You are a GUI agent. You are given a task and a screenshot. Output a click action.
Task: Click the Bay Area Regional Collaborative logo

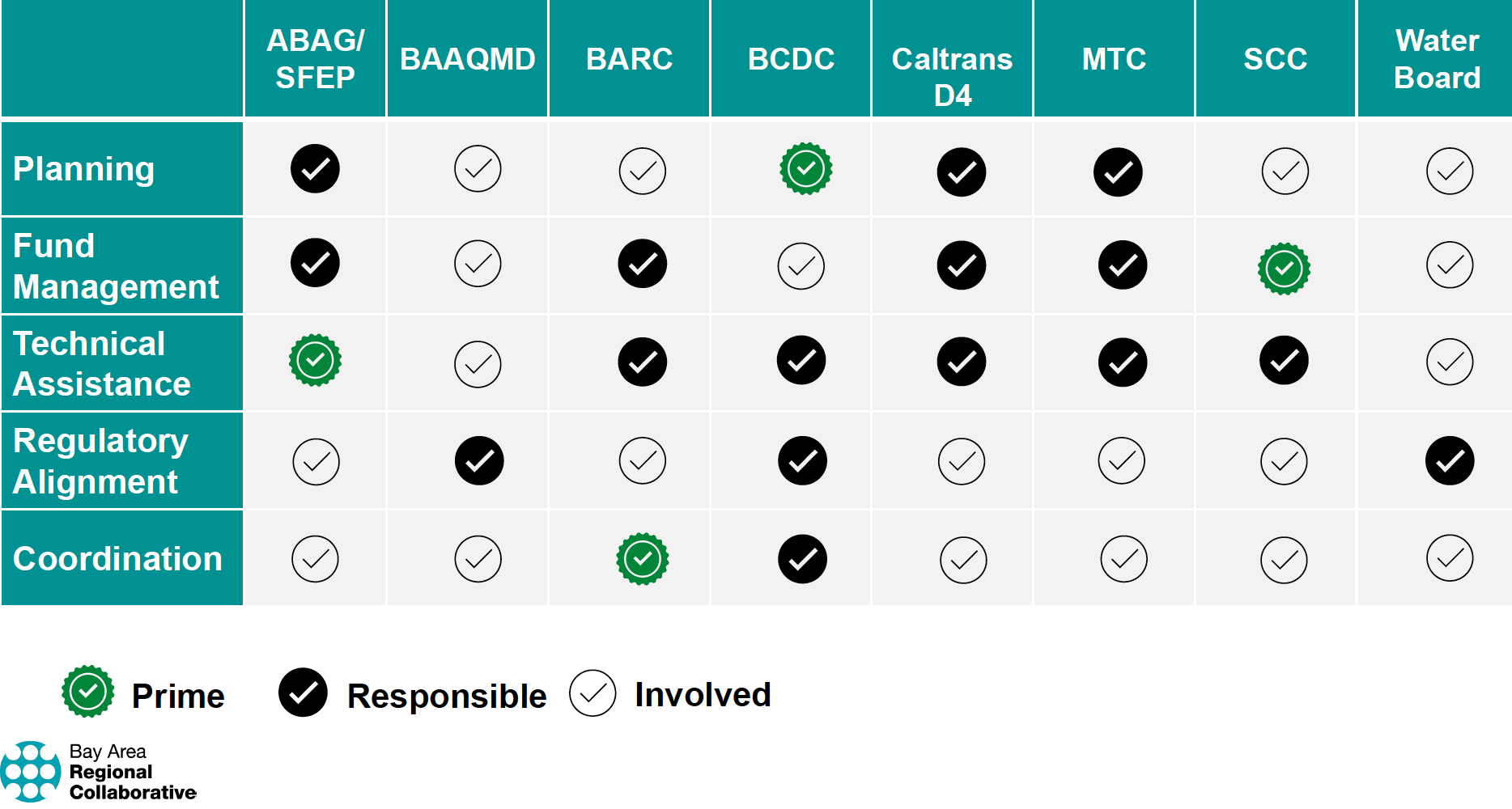click(x=98, y=772)
